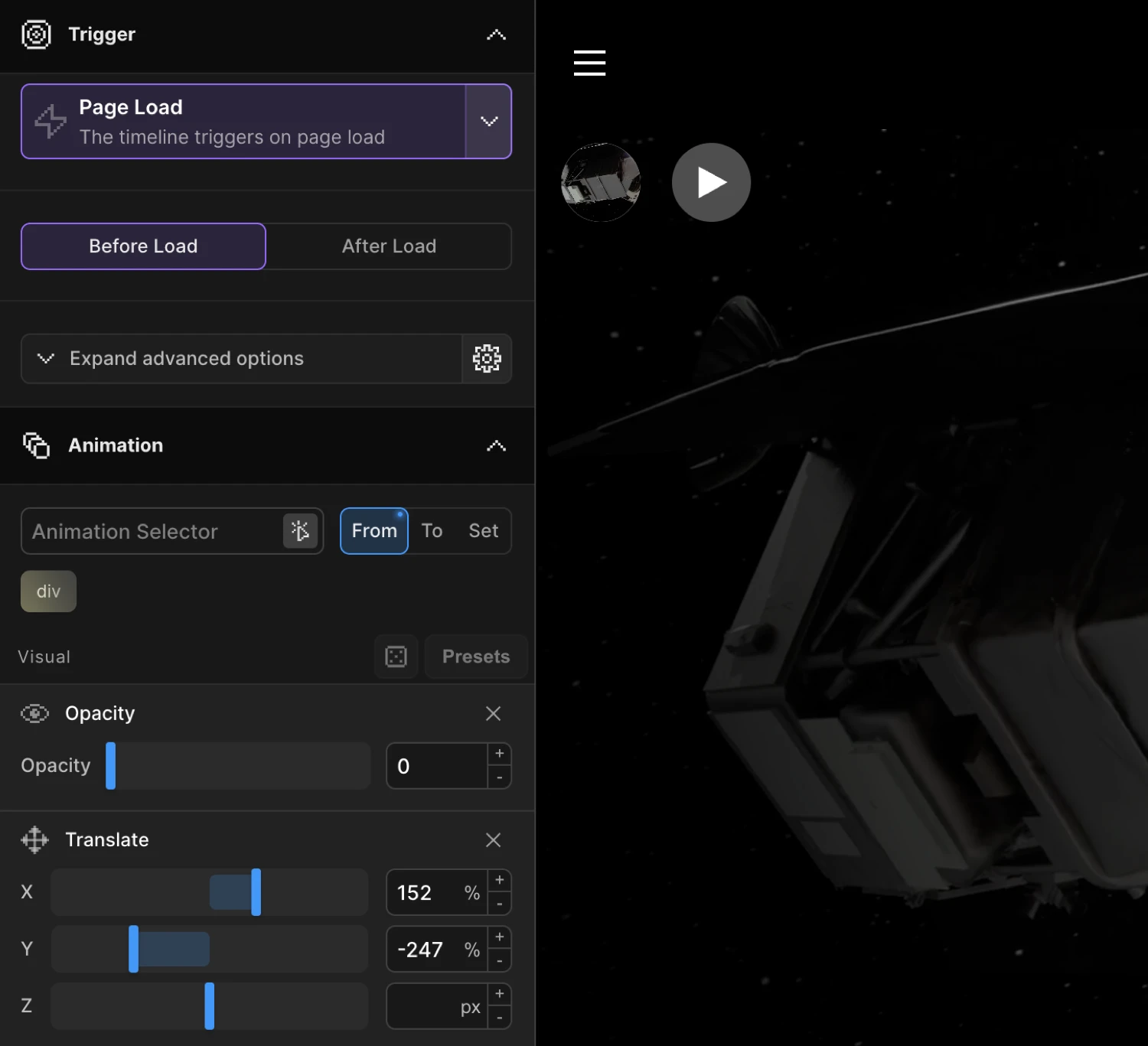Activate the element picker in Animation Selector

[300, 530]
